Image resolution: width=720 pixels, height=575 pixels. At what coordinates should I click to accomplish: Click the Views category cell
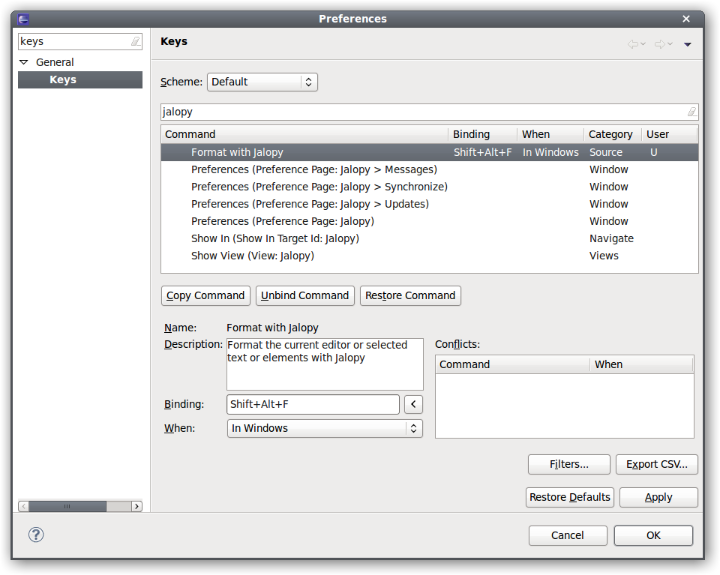click(604, 256)
